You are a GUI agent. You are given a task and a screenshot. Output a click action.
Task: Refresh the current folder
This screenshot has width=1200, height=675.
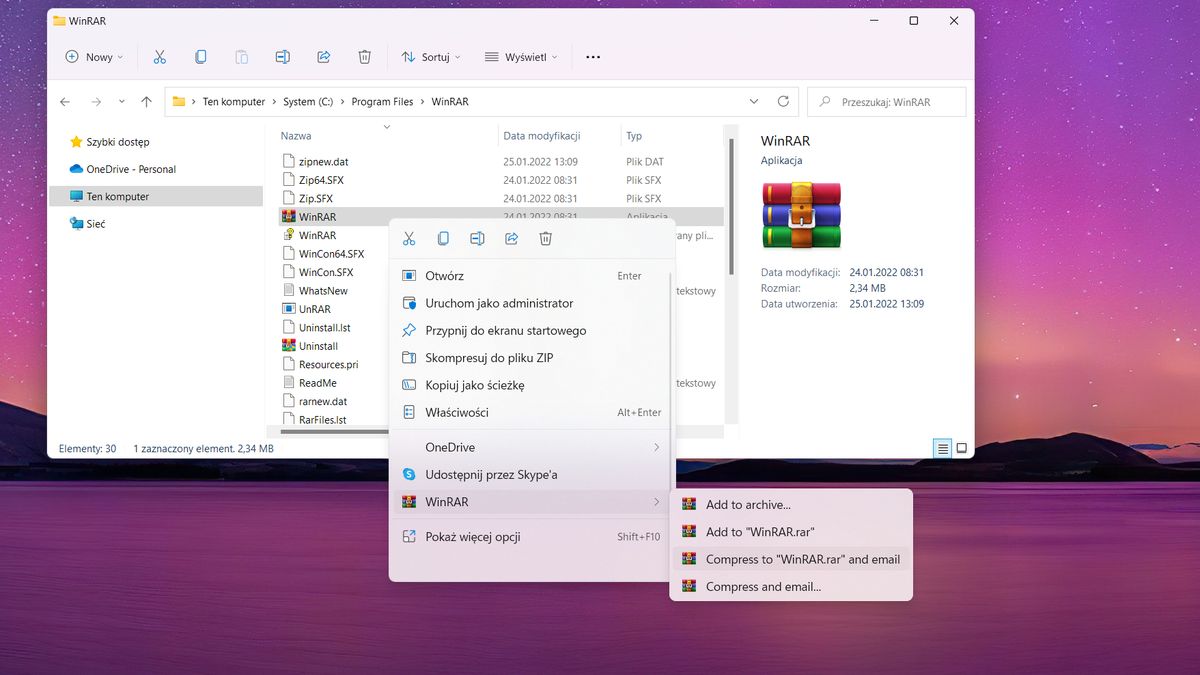tap(783, 101)
